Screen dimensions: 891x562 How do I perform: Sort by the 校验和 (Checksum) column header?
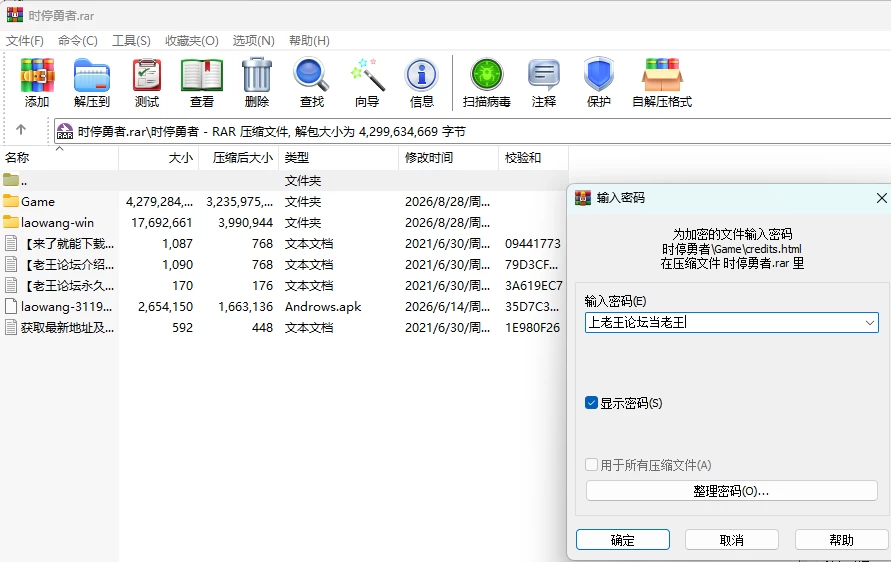(x=534, y=158)
